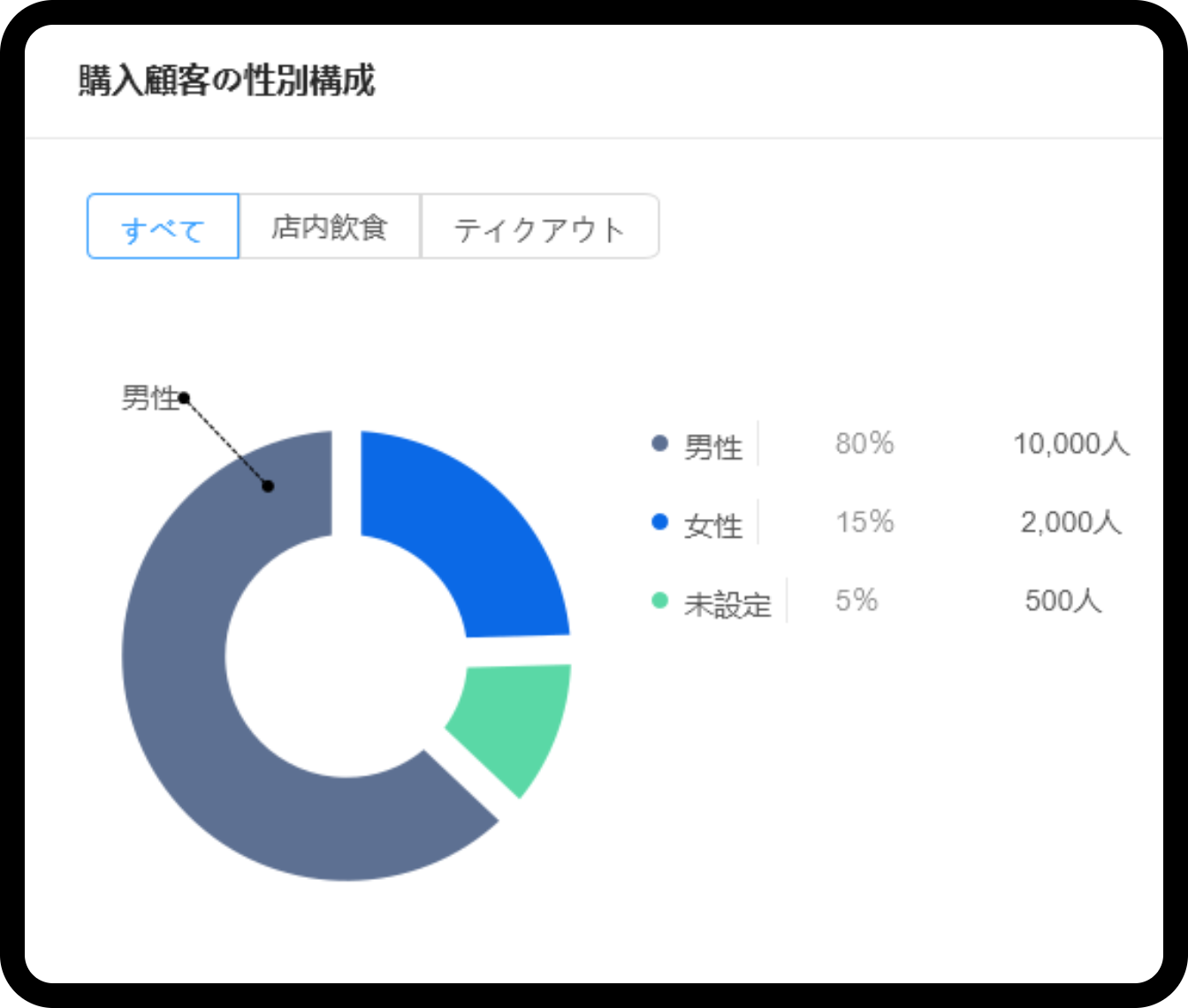Select the 10,000人 count for 男性
The image size is (1188, 1008).
pos(1070,444)
